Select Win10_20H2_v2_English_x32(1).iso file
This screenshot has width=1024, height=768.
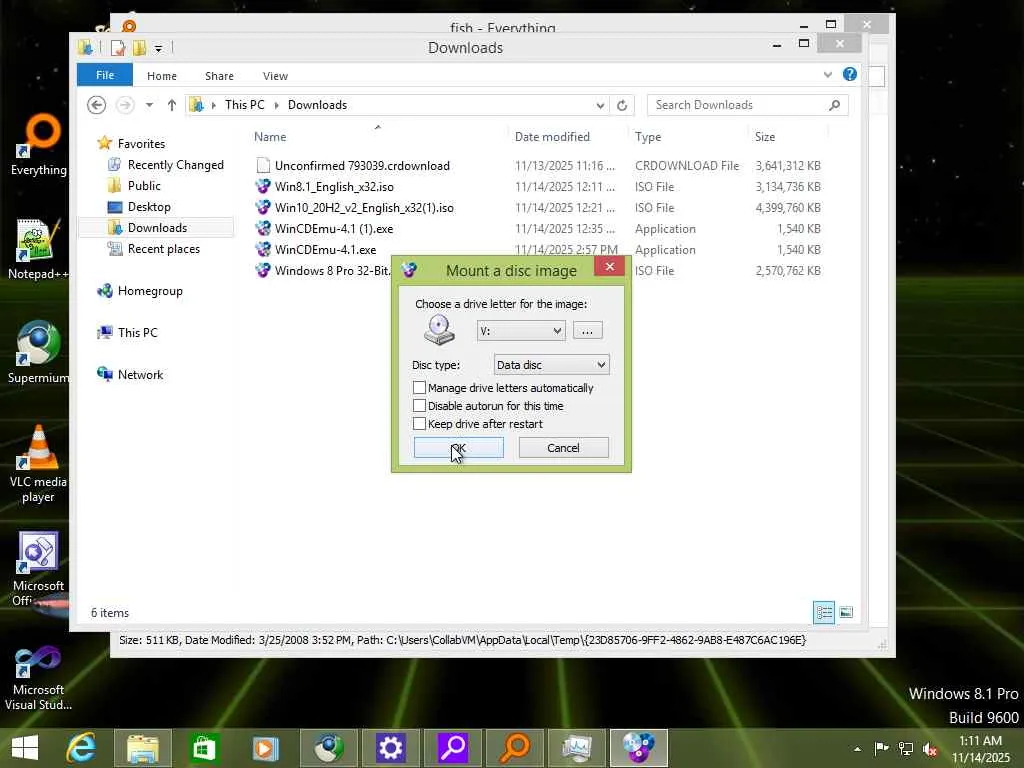(x=364, y=208)
